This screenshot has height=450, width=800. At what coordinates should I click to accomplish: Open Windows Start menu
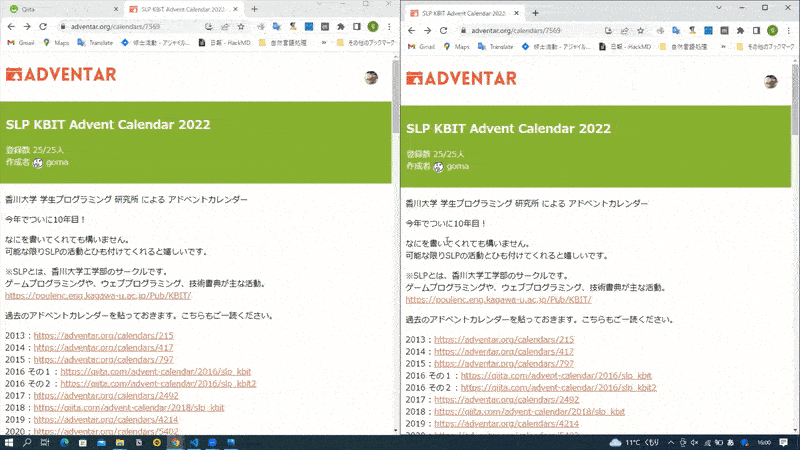(9, 442)
